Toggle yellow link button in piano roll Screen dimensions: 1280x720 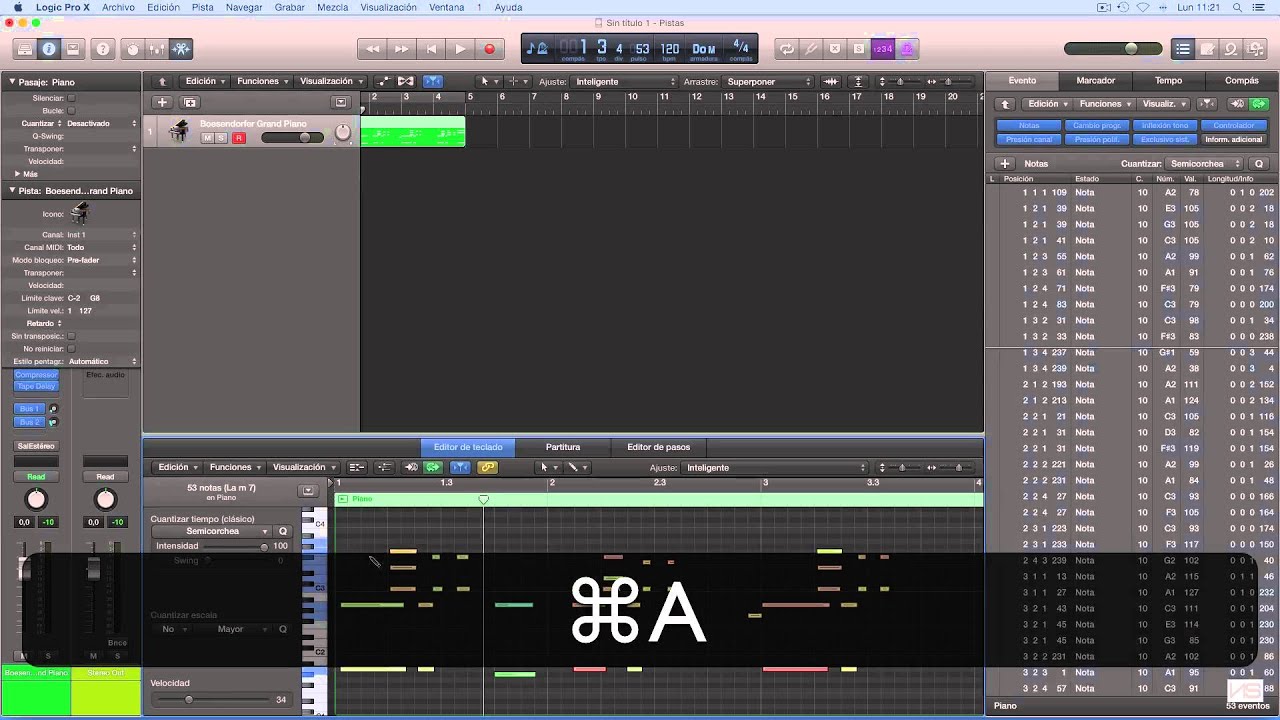[487, 467]
